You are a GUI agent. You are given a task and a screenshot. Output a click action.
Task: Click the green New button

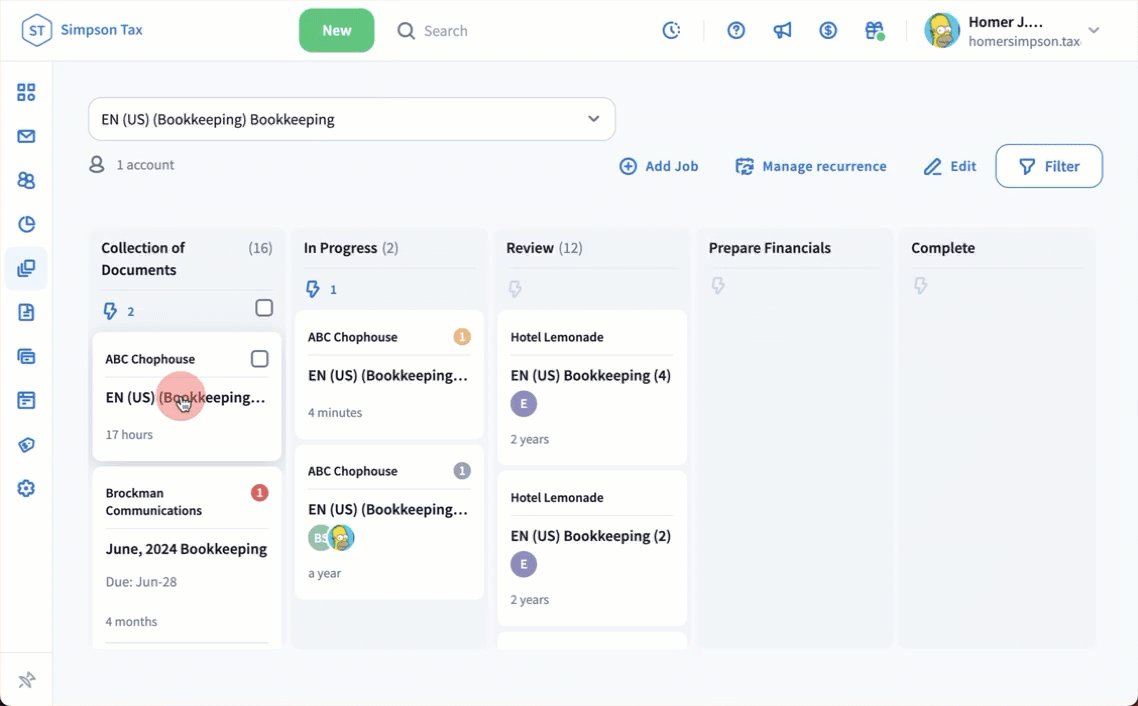point(336,31)
